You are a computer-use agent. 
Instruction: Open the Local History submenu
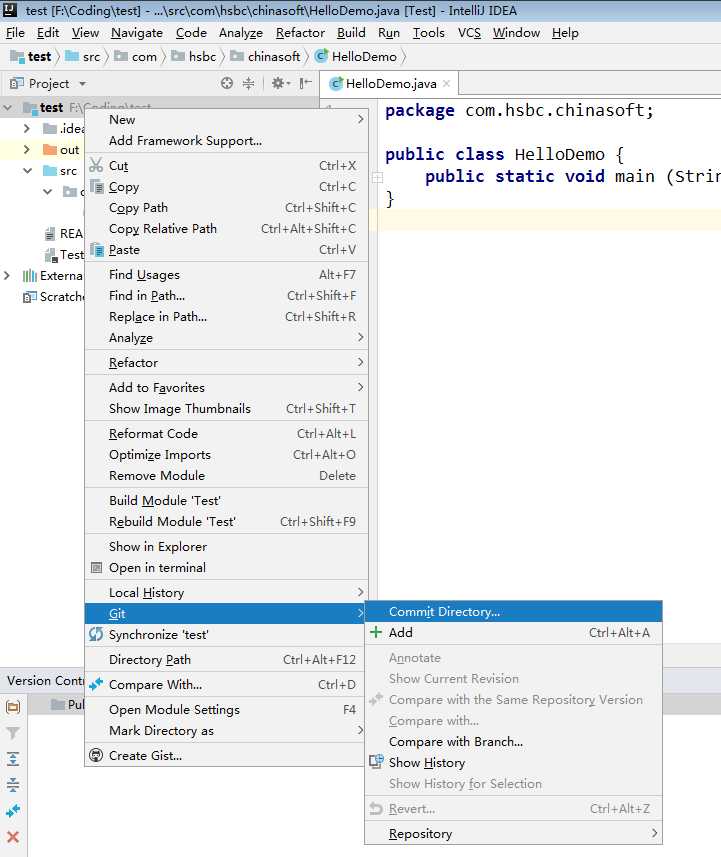[226, 592]
